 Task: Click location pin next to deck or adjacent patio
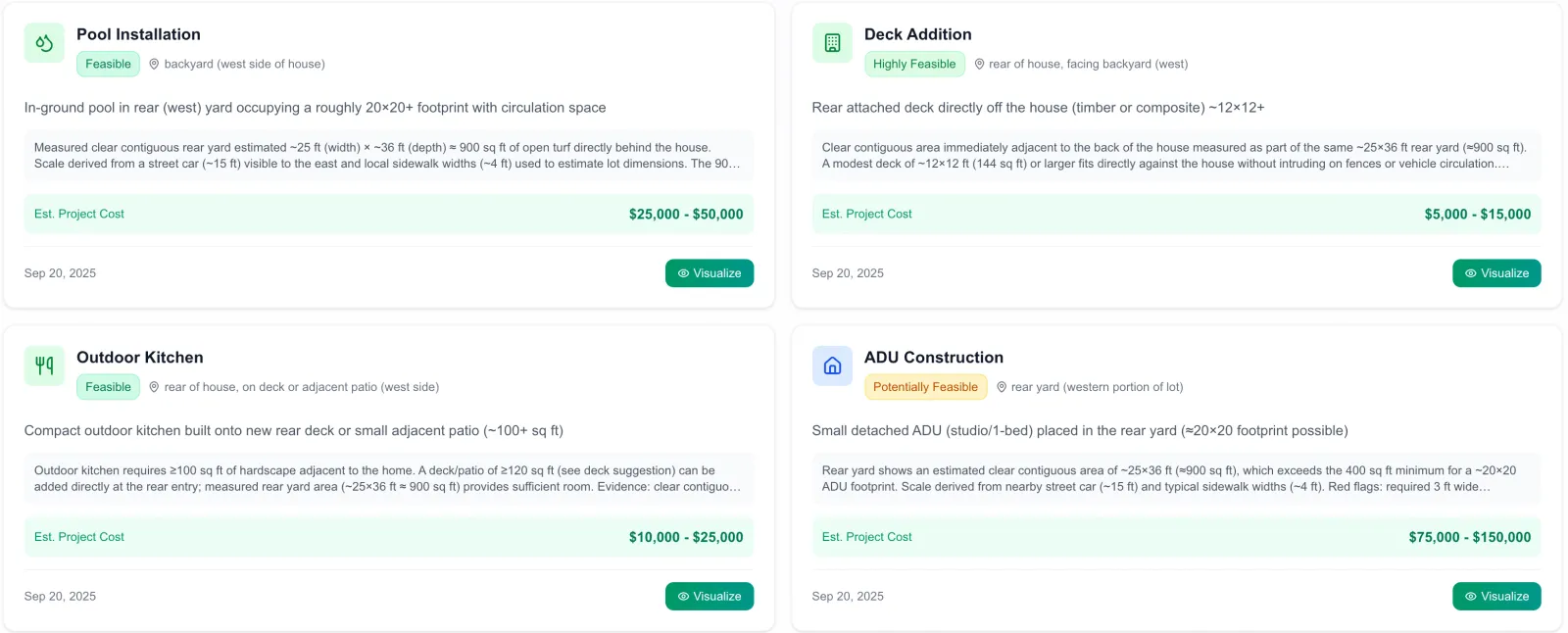tap(154, 387)
